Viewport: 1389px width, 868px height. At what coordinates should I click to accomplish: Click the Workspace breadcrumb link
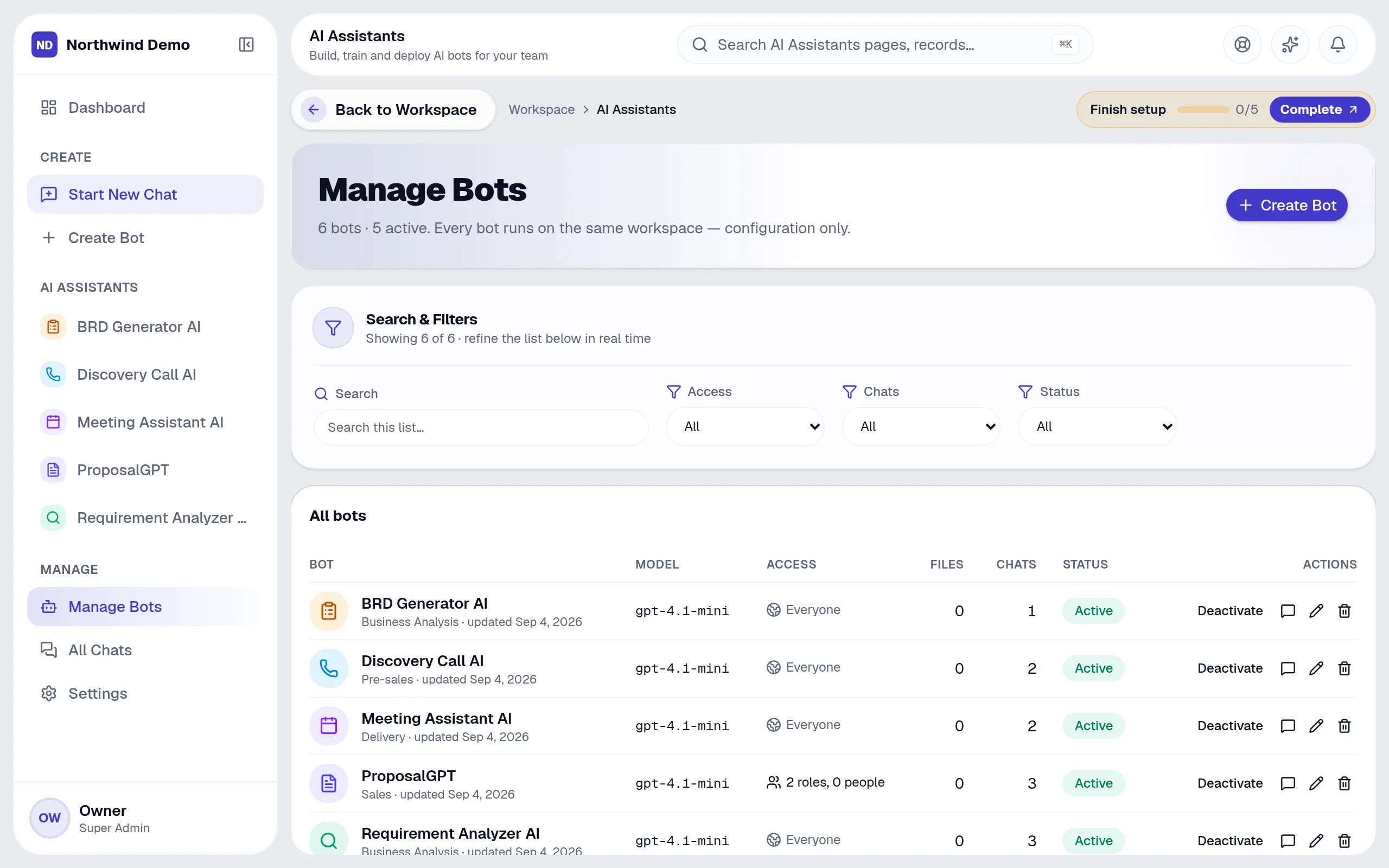[541, 110]
